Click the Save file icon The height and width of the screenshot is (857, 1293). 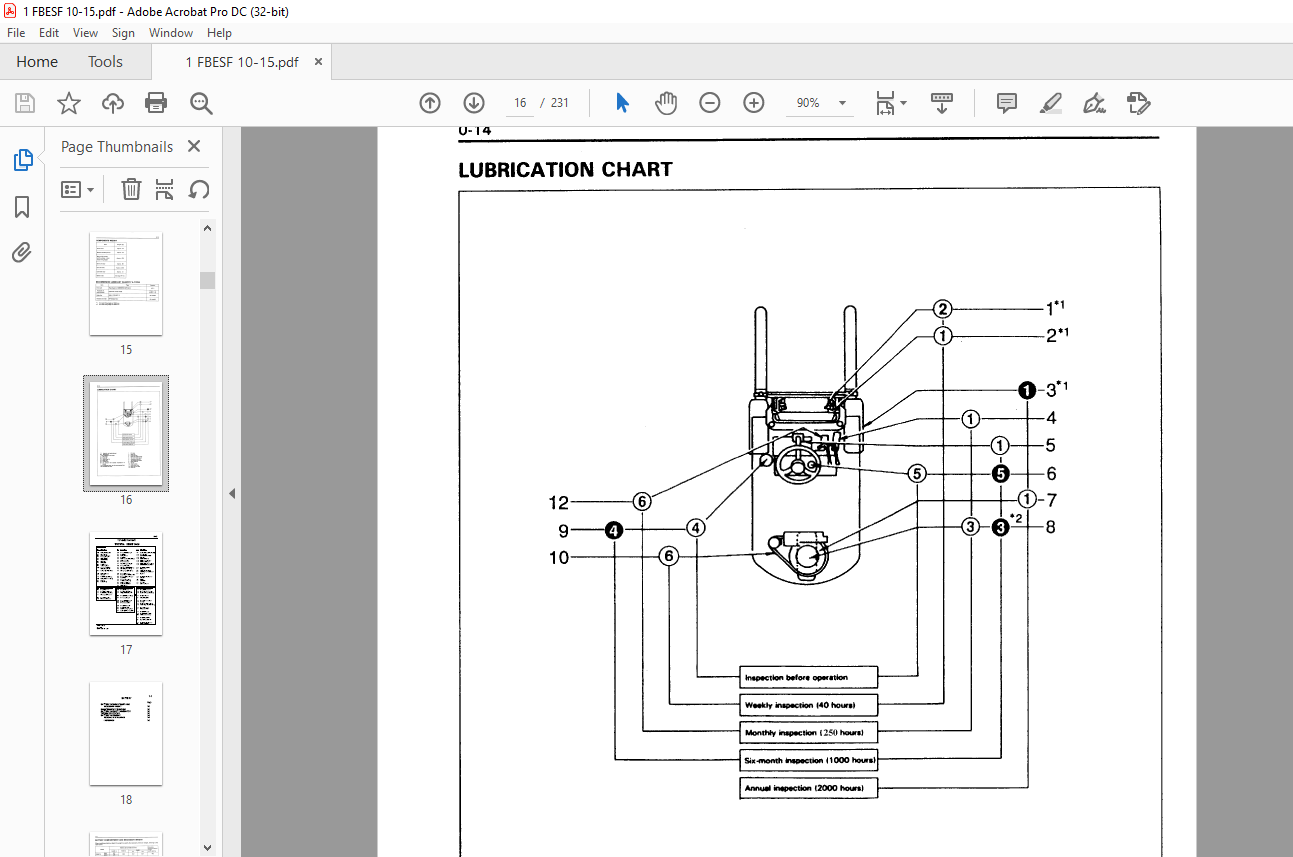[25, 103]
